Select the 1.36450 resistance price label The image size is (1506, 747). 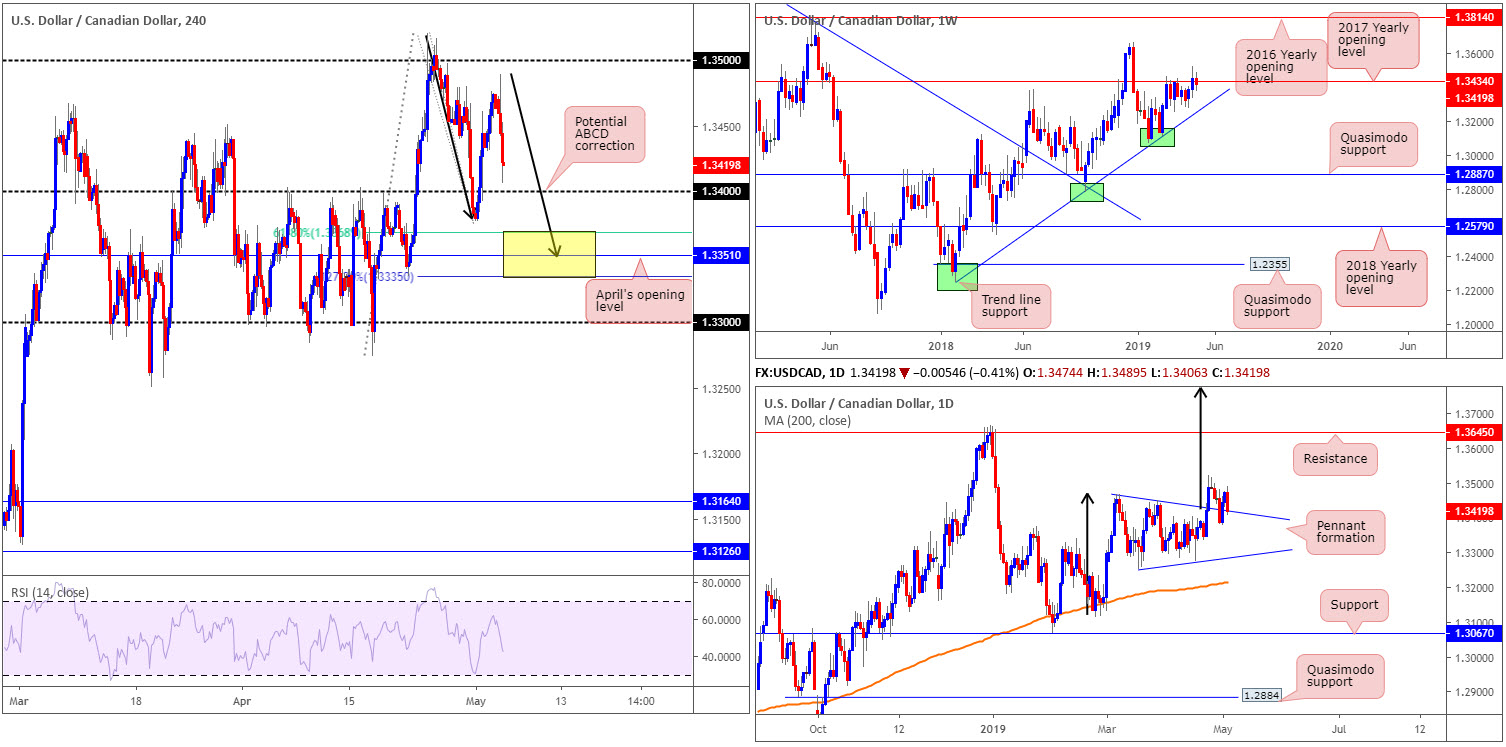pyautogui.click(x=1473, y=432)
